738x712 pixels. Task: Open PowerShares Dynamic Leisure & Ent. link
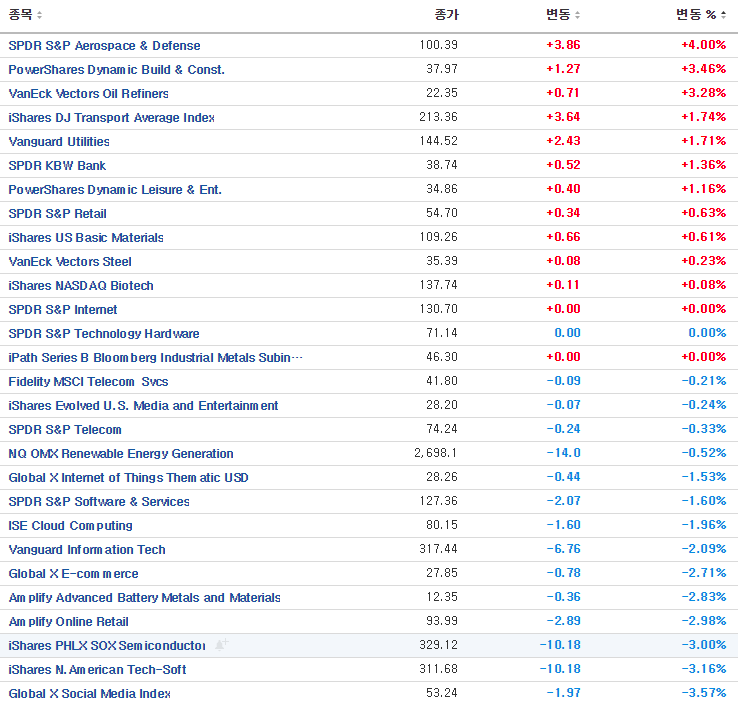pos(115,190)
